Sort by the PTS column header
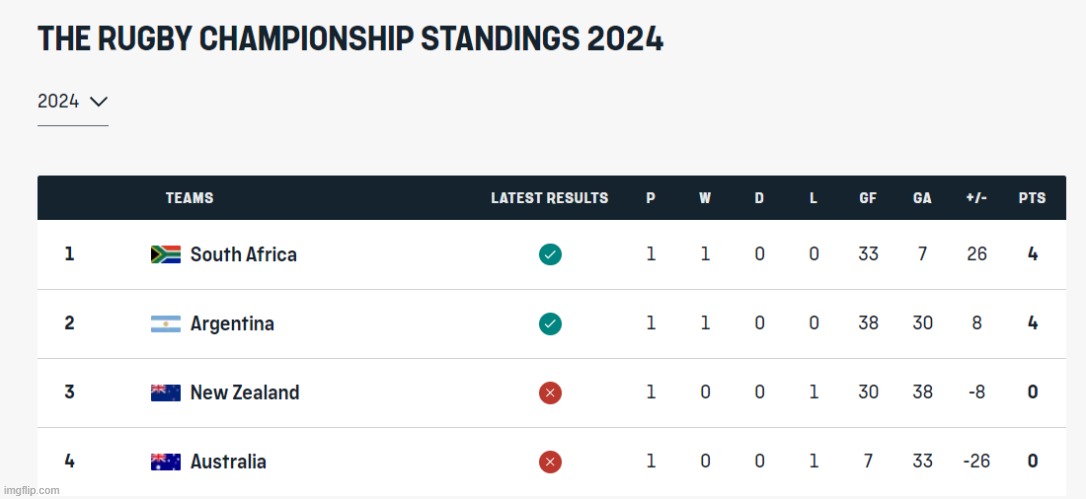This screenshot has height=499, width=1086. [1032, 198]
